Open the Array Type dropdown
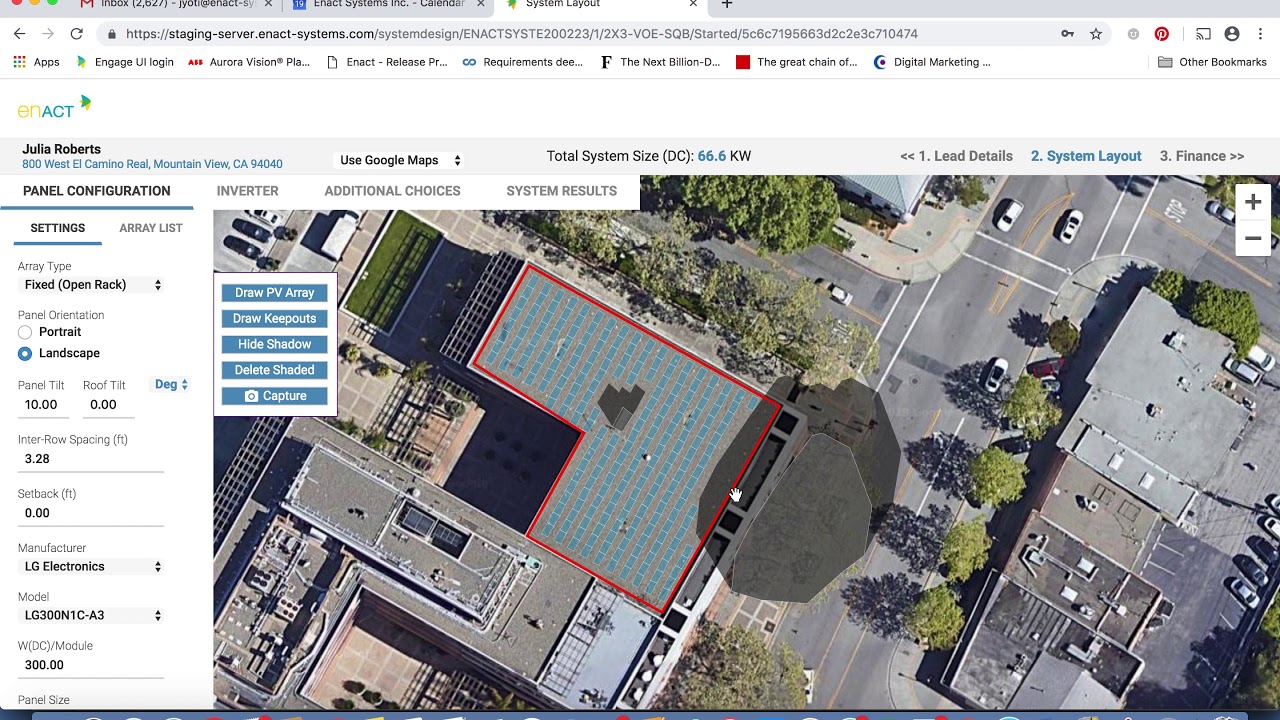 pos(93,285)
